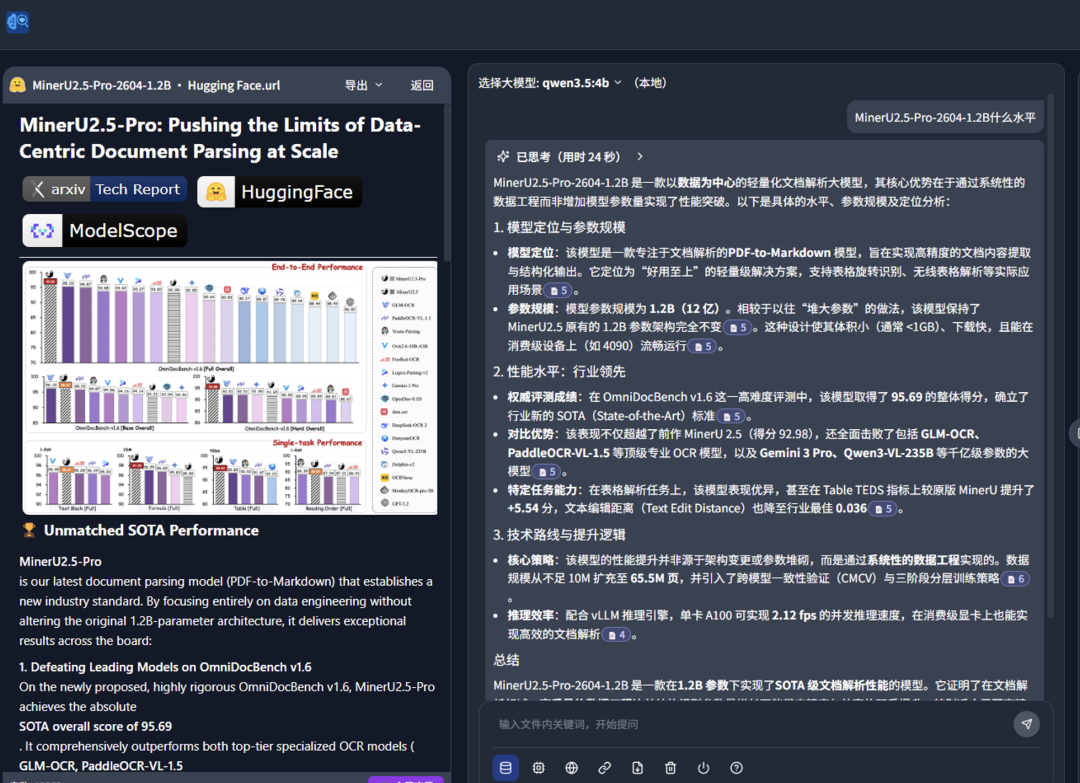
Task: Click the Hugging Face emoji beside the filename
Action: [x=17, y=85]
